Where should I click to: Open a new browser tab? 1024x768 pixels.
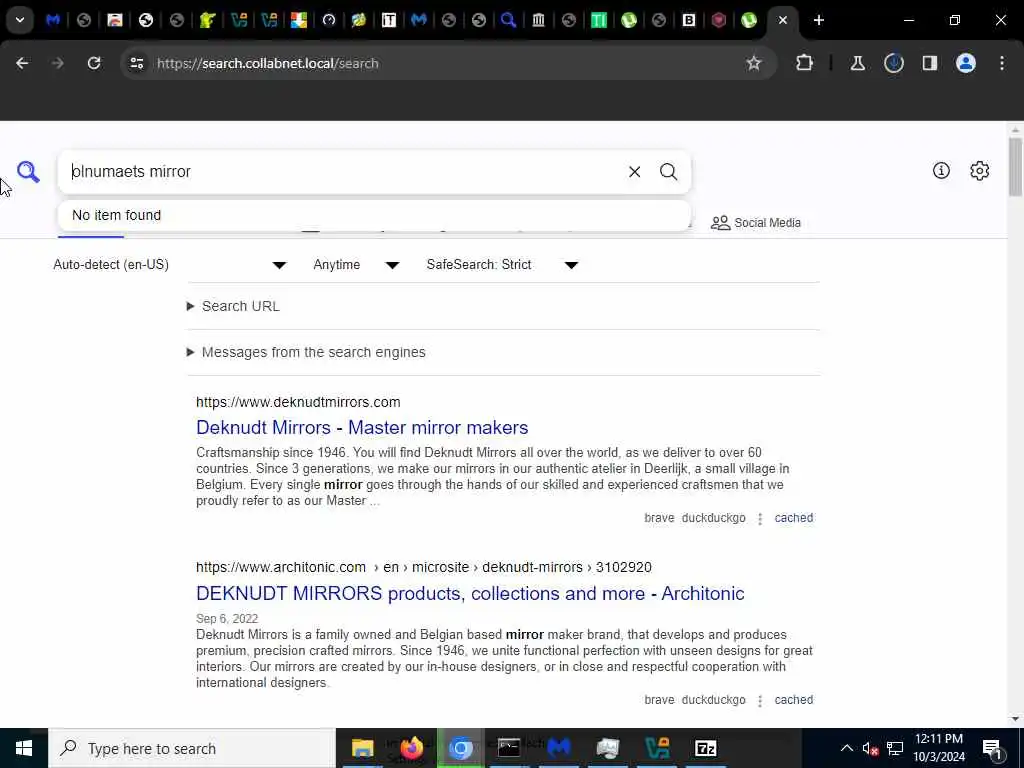pos(818,20)
